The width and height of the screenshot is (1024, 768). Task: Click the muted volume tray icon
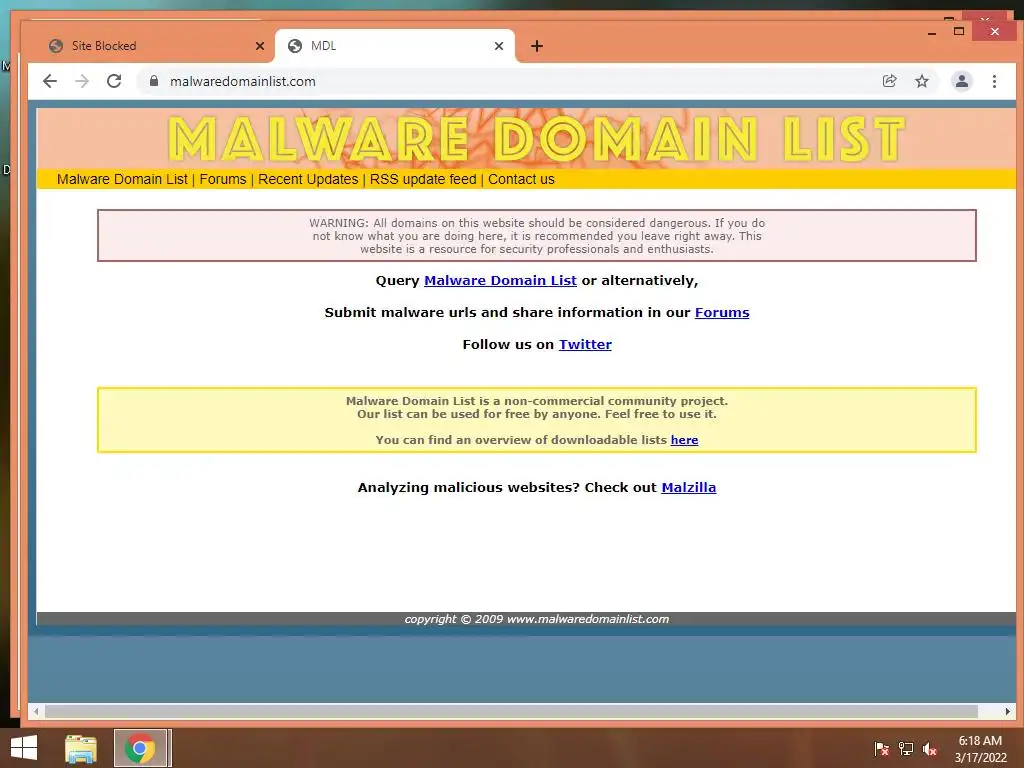pyautogui.click(x=930, y=749)
